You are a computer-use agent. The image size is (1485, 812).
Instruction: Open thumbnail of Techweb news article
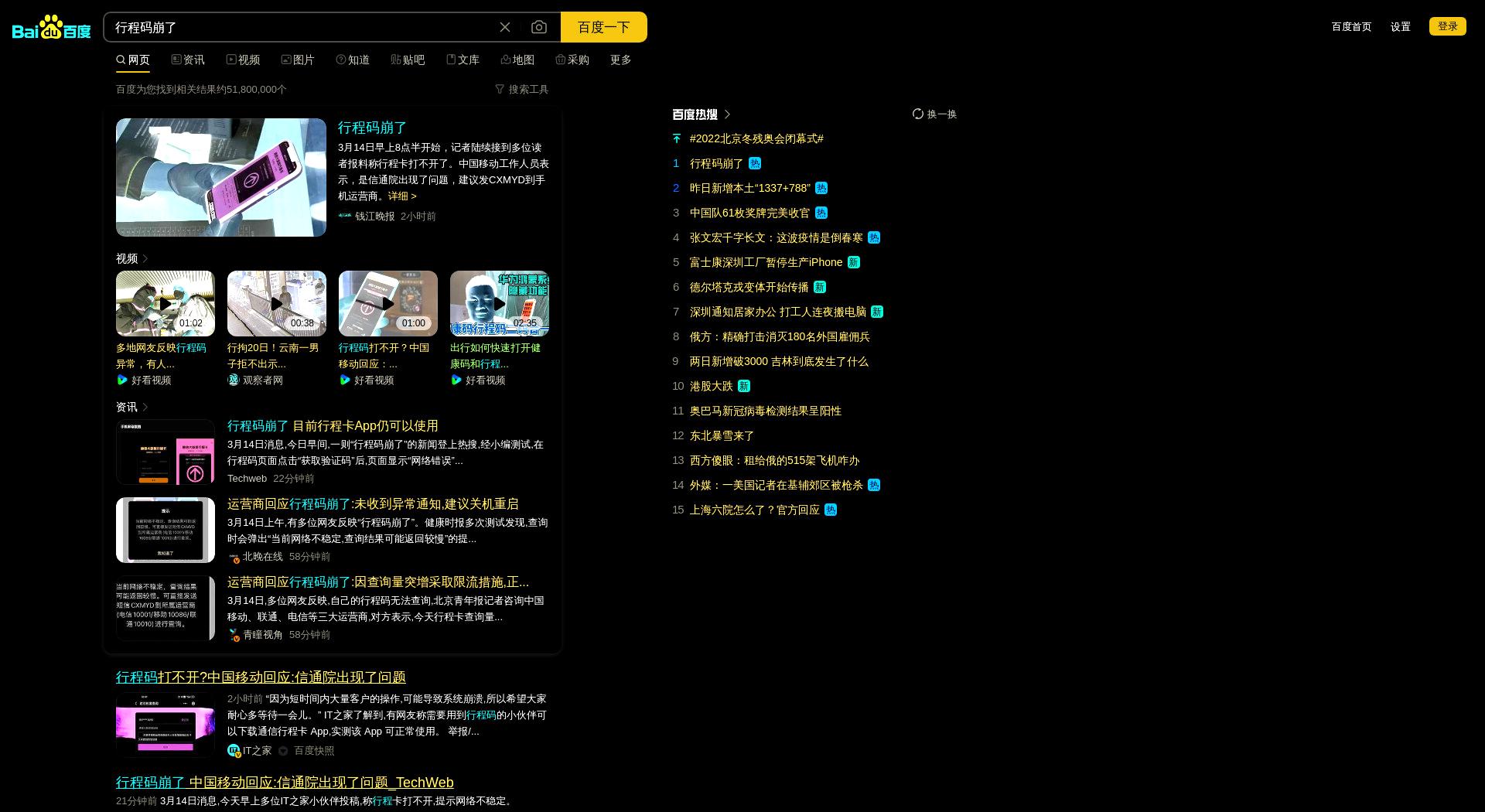pyautogui.click(x=166, y=452)
